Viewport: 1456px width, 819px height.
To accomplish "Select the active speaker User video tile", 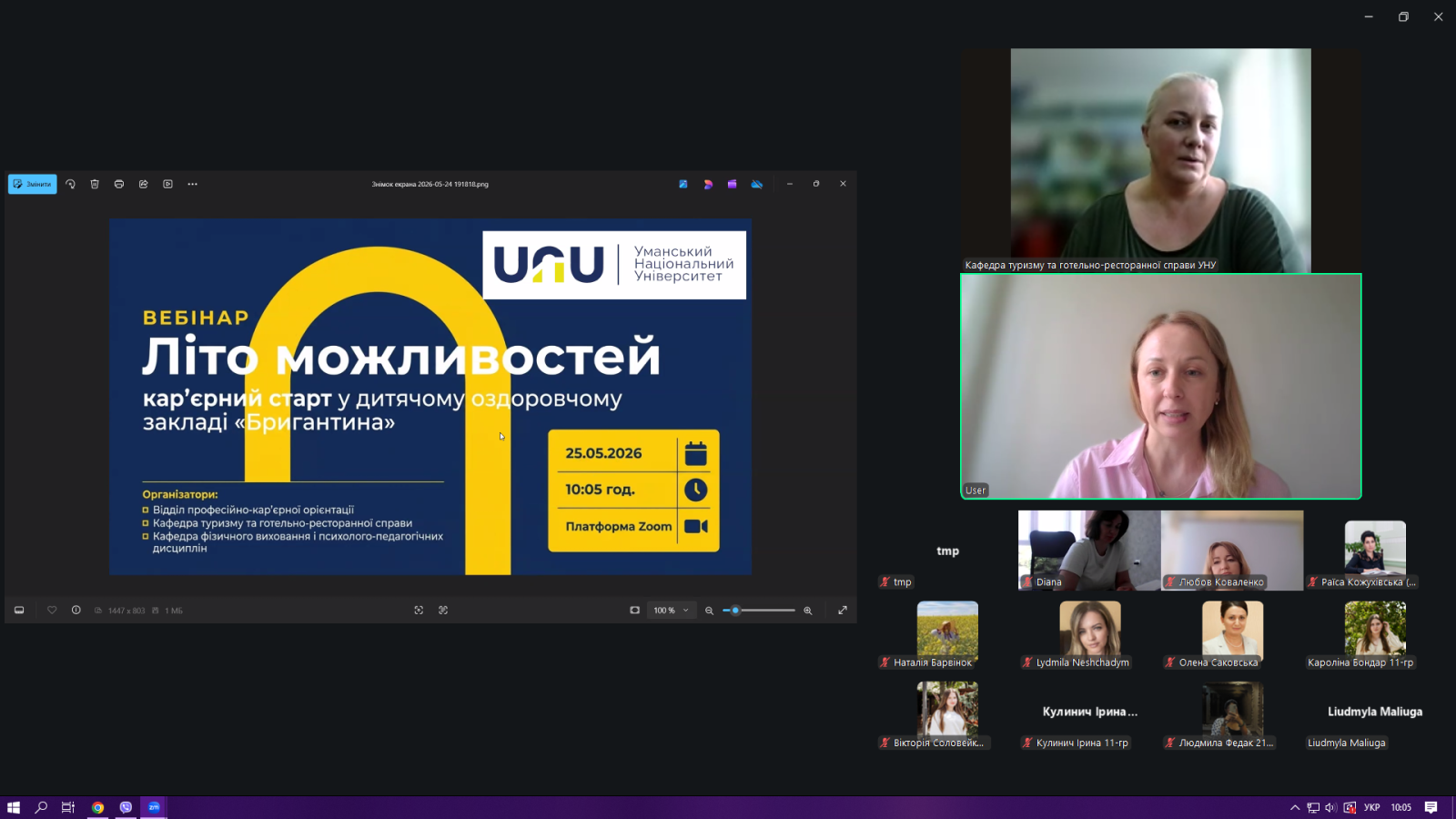I will click(x=1161, y=387).
